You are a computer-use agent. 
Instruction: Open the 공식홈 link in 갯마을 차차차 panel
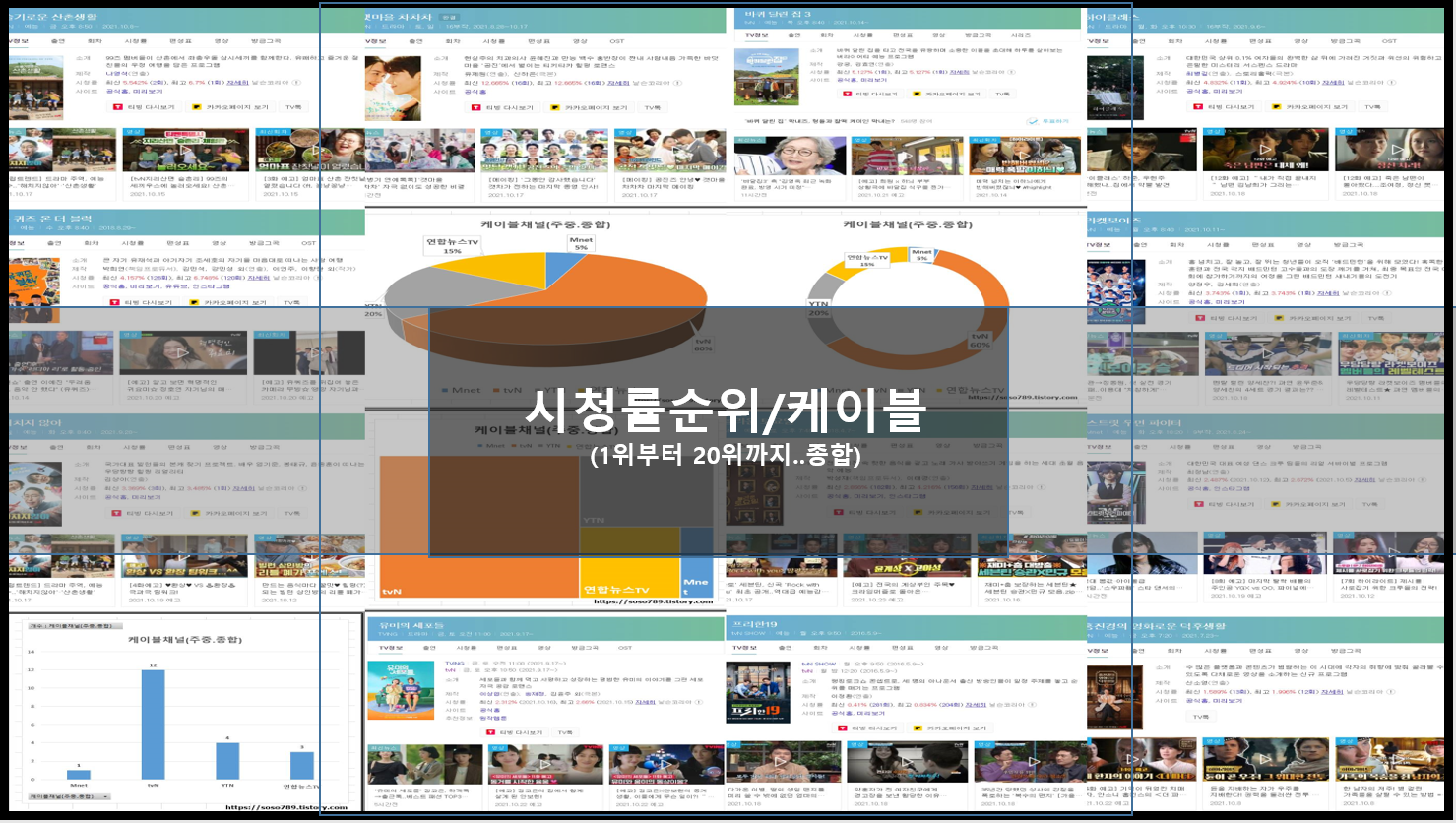[x=475, y=92]
